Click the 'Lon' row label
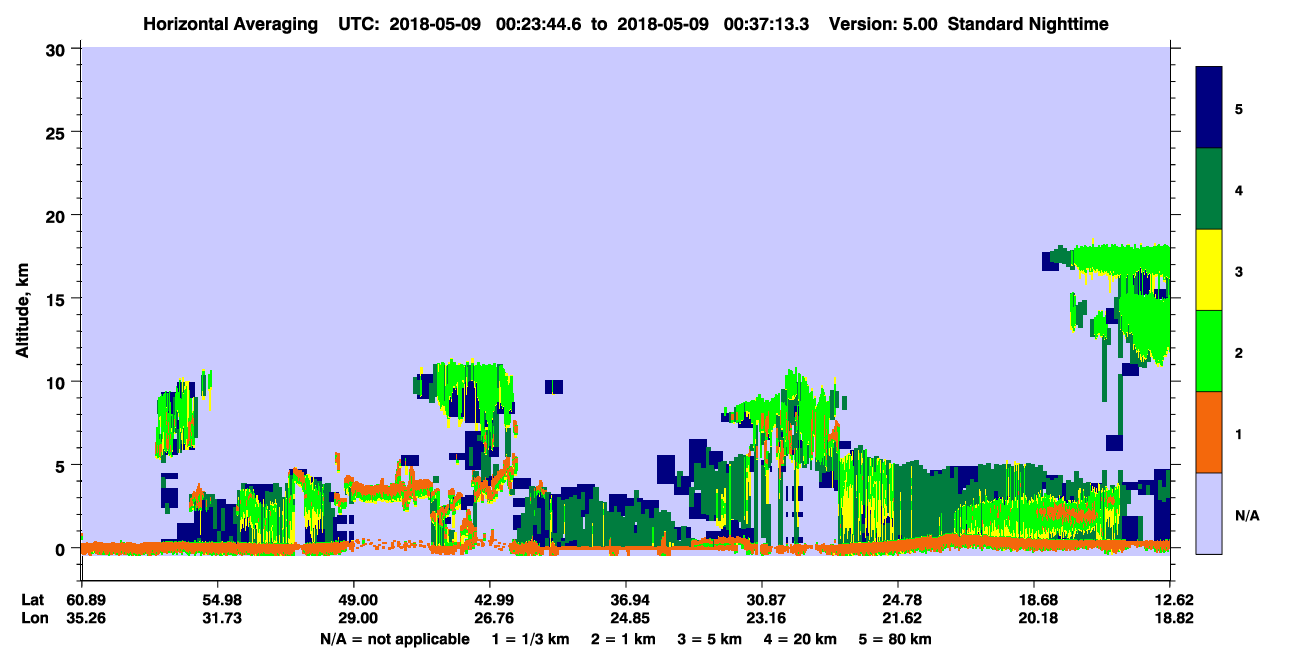1300x667 pixels. point(33,619)
